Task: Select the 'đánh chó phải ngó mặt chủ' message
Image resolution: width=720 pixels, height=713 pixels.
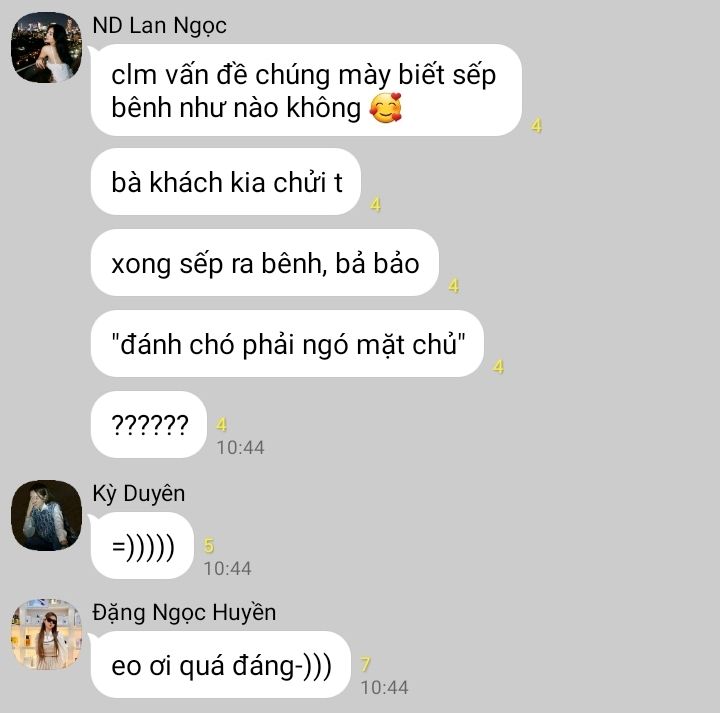Action: [287, 343]
